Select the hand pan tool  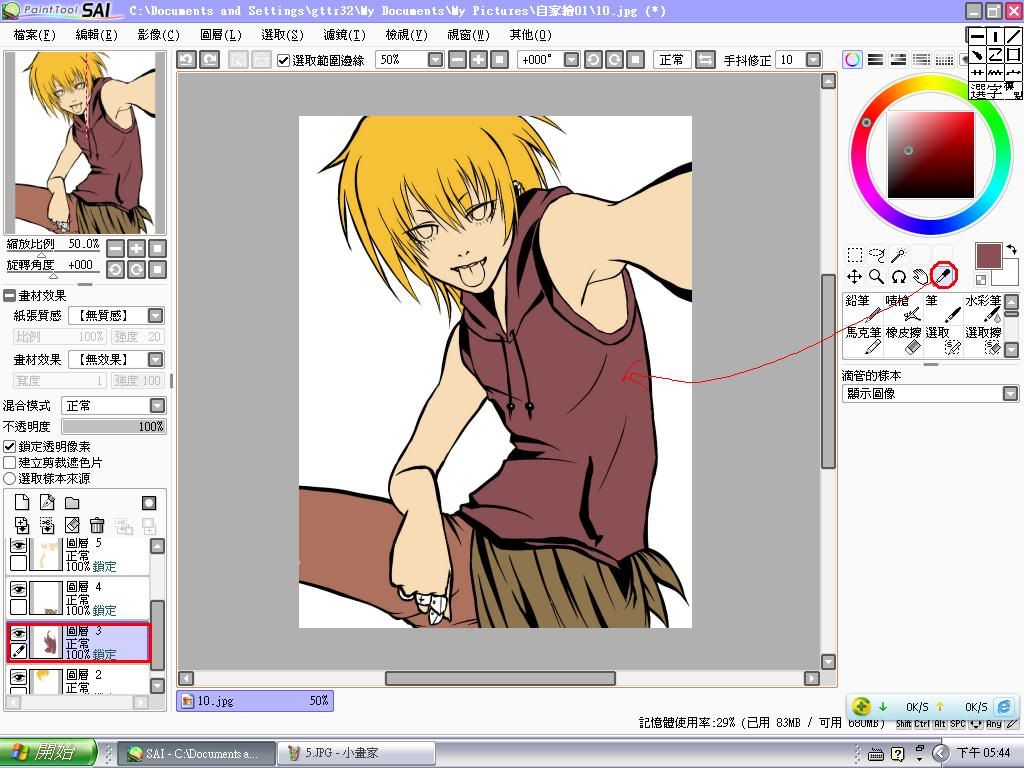pos(920,276)
